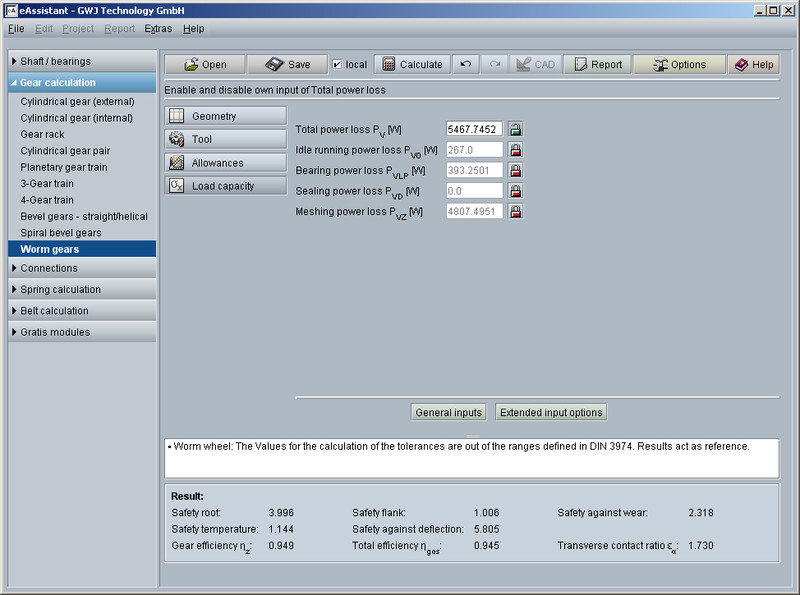Image resolution: width=800 pixels, height=595 pixels.
Task: Toggle the local checkbox
Action: (337, 64)
